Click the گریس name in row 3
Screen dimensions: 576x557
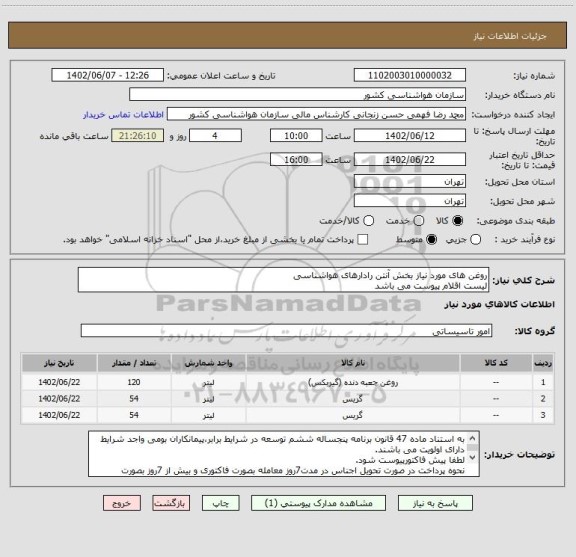coord(353,415)
